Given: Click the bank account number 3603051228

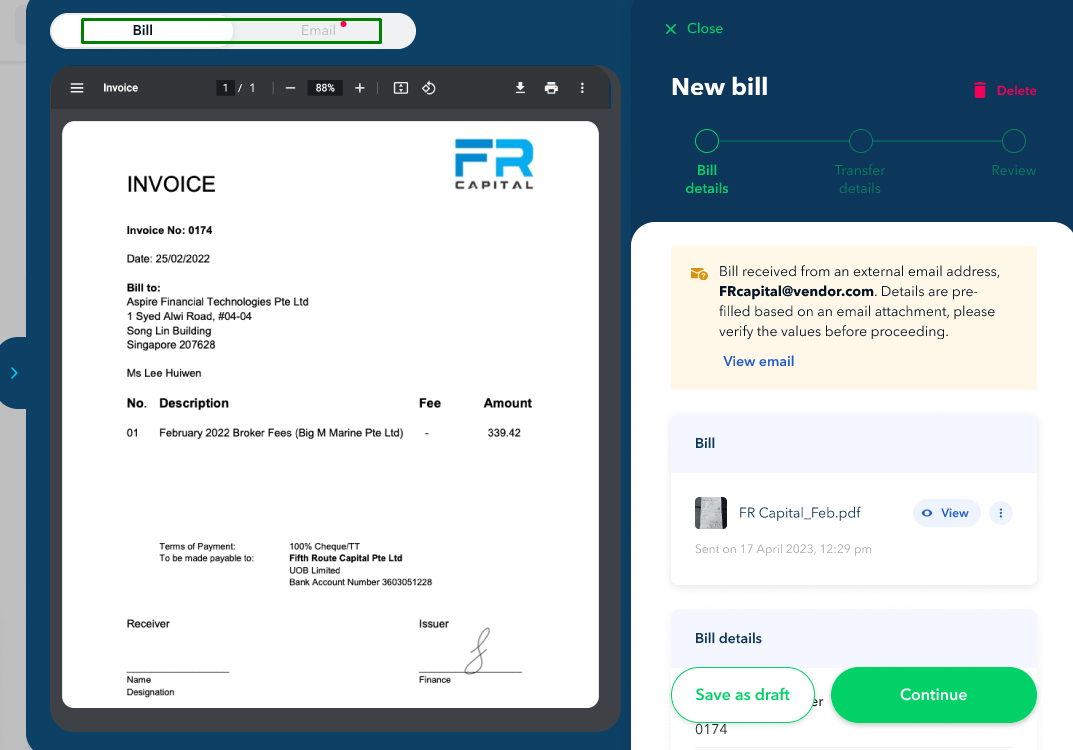Looking at the screenshot, I should point(406,582).
